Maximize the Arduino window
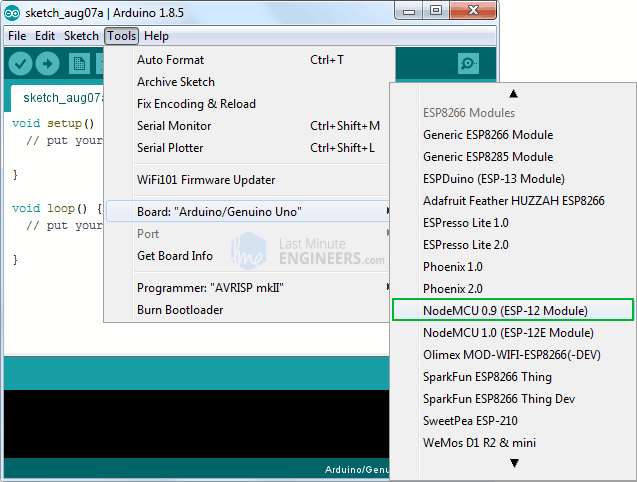Viewport: 637px width, 482px height. pos(436,11)
